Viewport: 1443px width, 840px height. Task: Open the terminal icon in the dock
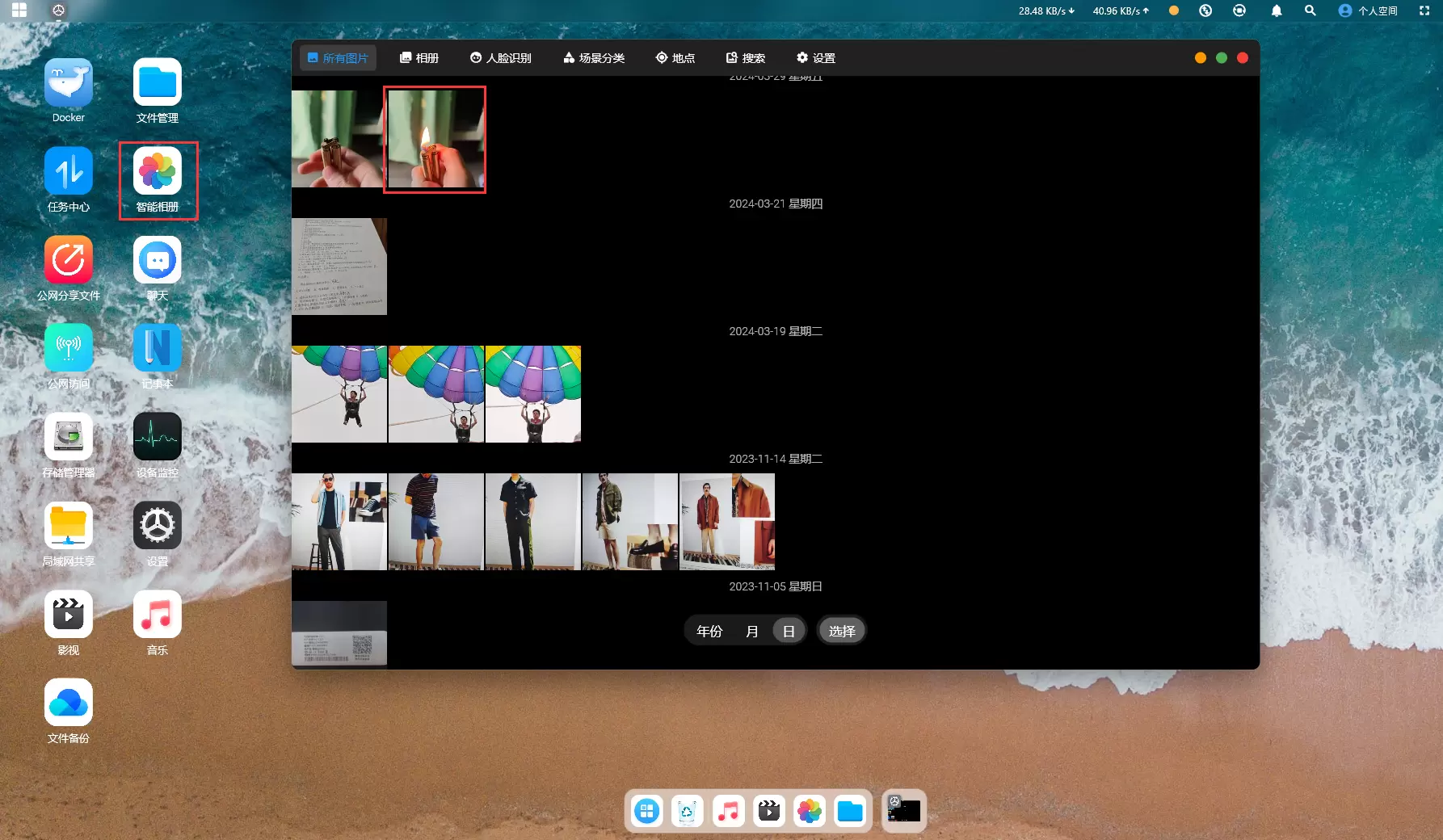(x=904, y=811)
